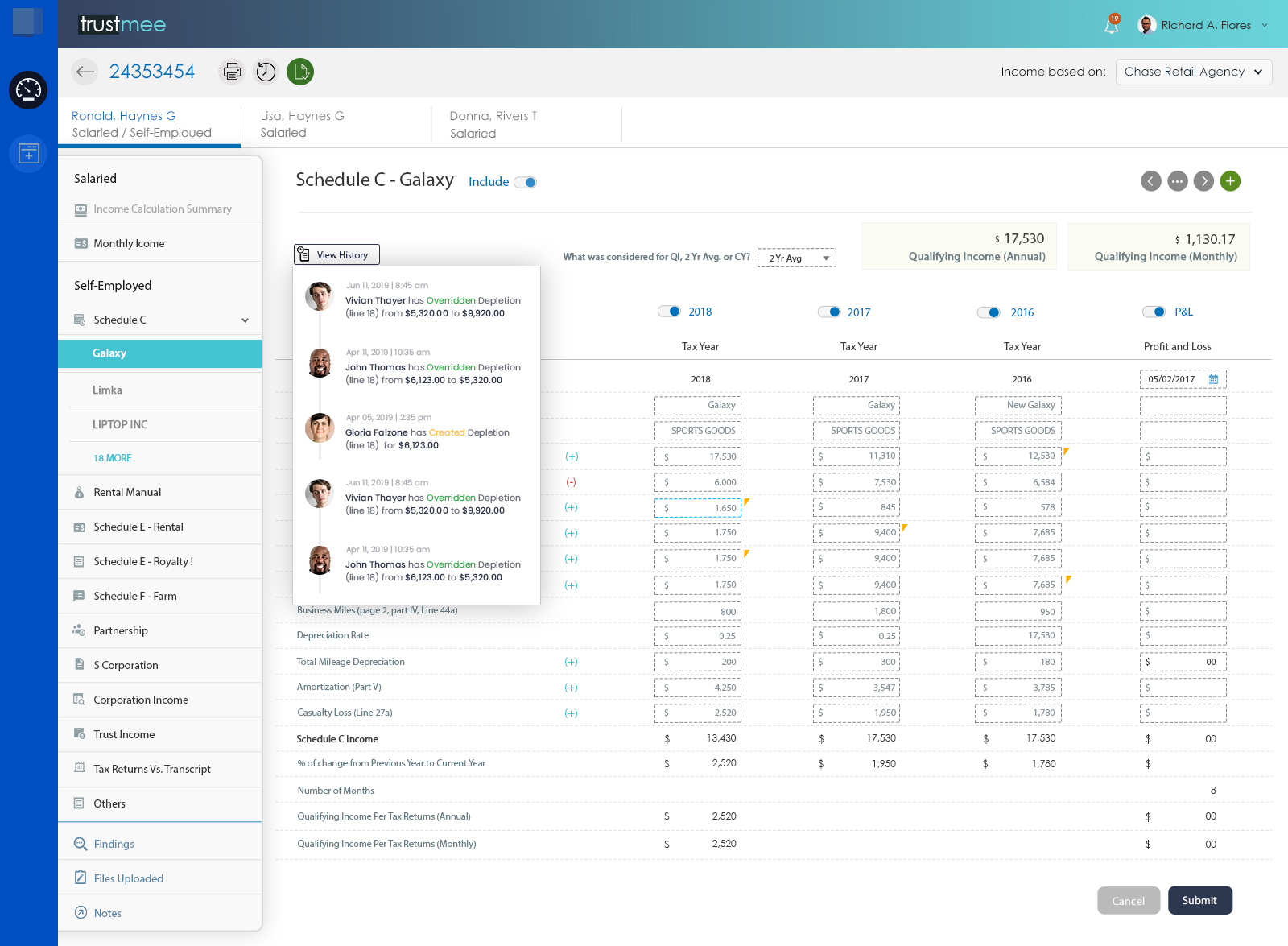Image resolution: width=1288 pixels, height=946 pixels.
Task: Click the Files Uploaded icon
Action: tap(80, 878)
